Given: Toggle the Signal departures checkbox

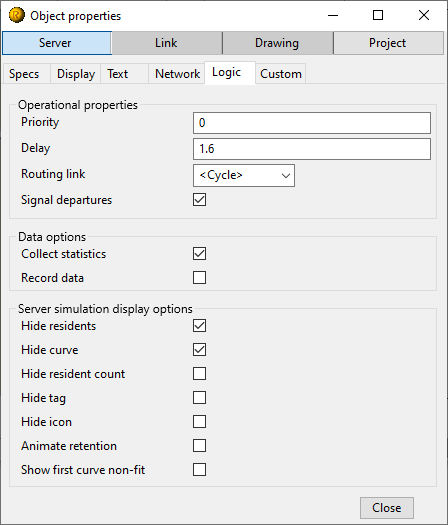Looking at the screenshot, I should [199, 200].
